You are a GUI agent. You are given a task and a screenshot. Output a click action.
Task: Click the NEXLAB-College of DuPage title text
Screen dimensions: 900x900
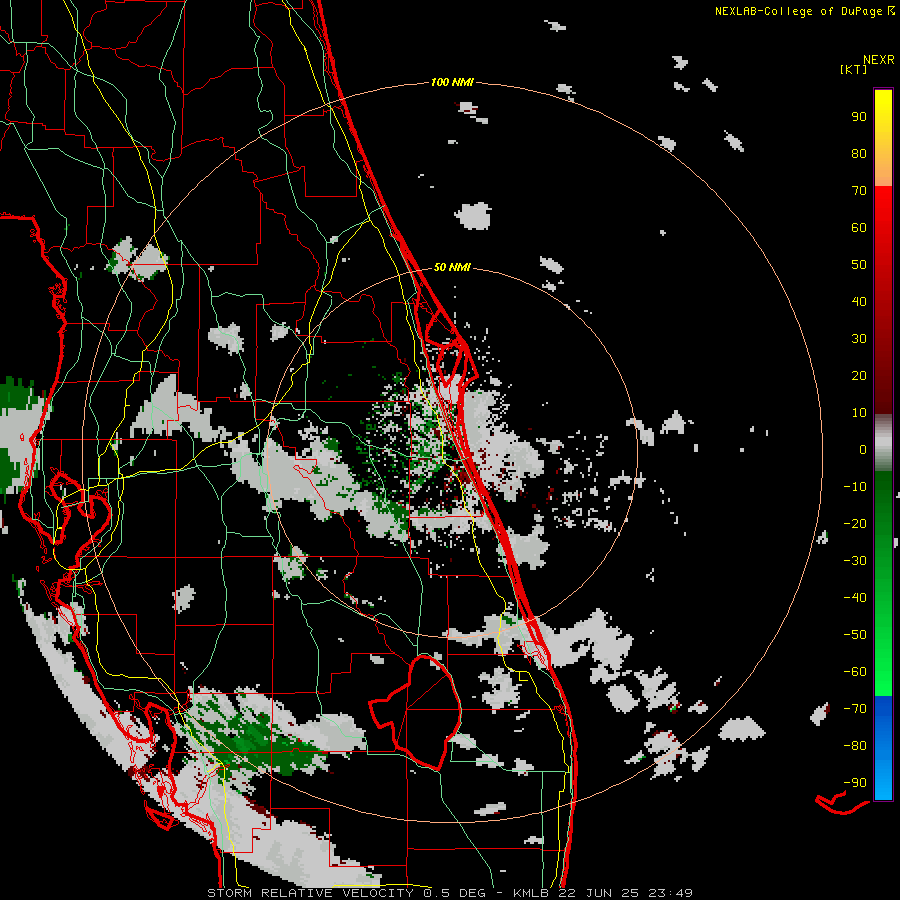coord(805,11)
